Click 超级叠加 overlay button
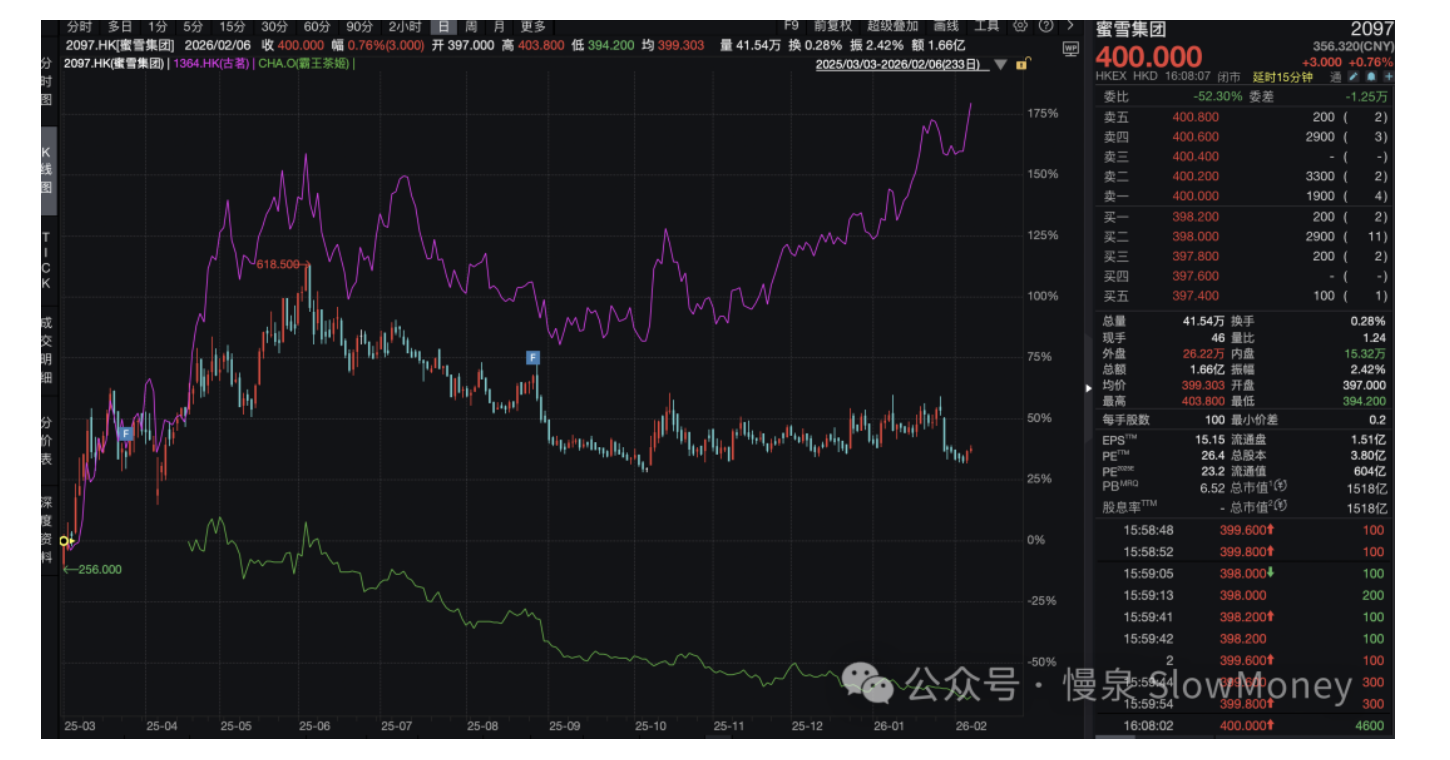 click(x=893, y=26)
